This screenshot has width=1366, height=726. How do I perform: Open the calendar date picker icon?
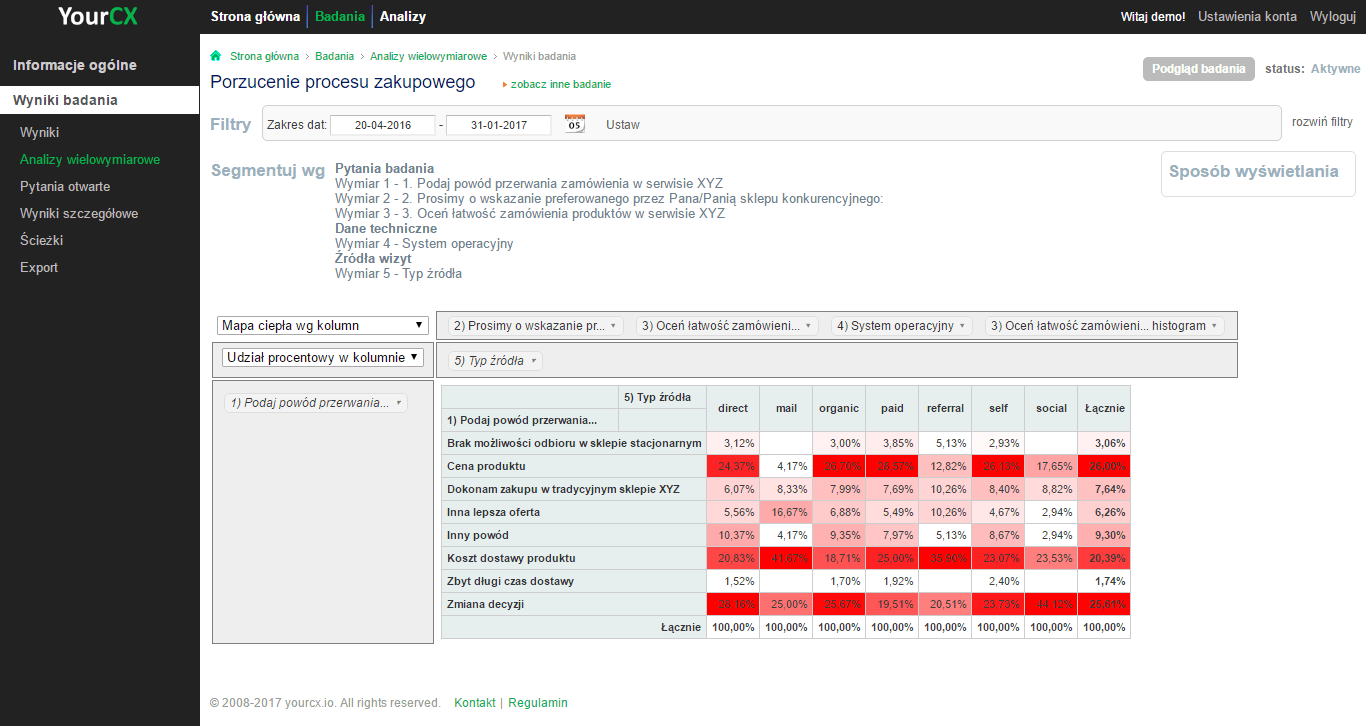575,124
